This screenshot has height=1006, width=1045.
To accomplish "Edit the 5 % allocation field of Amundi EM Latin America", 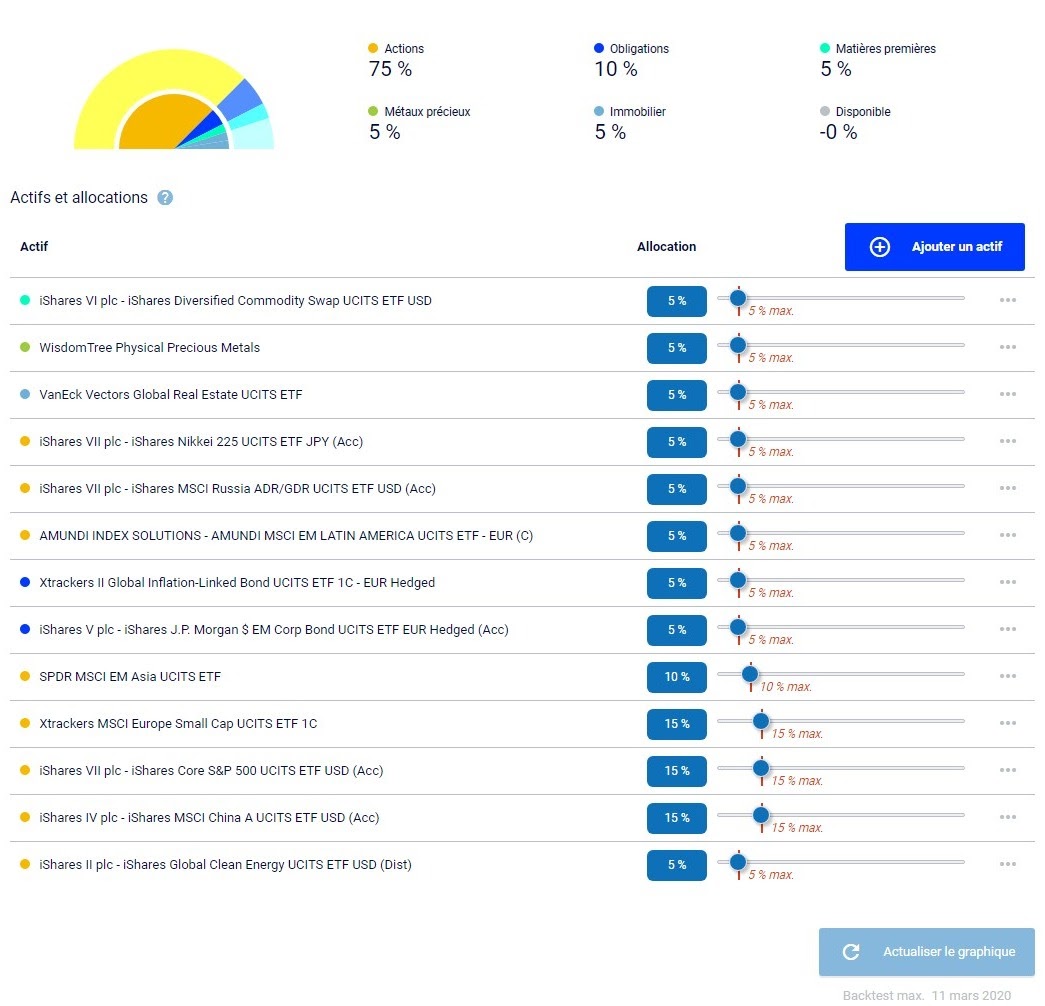I will click(676, 536).
